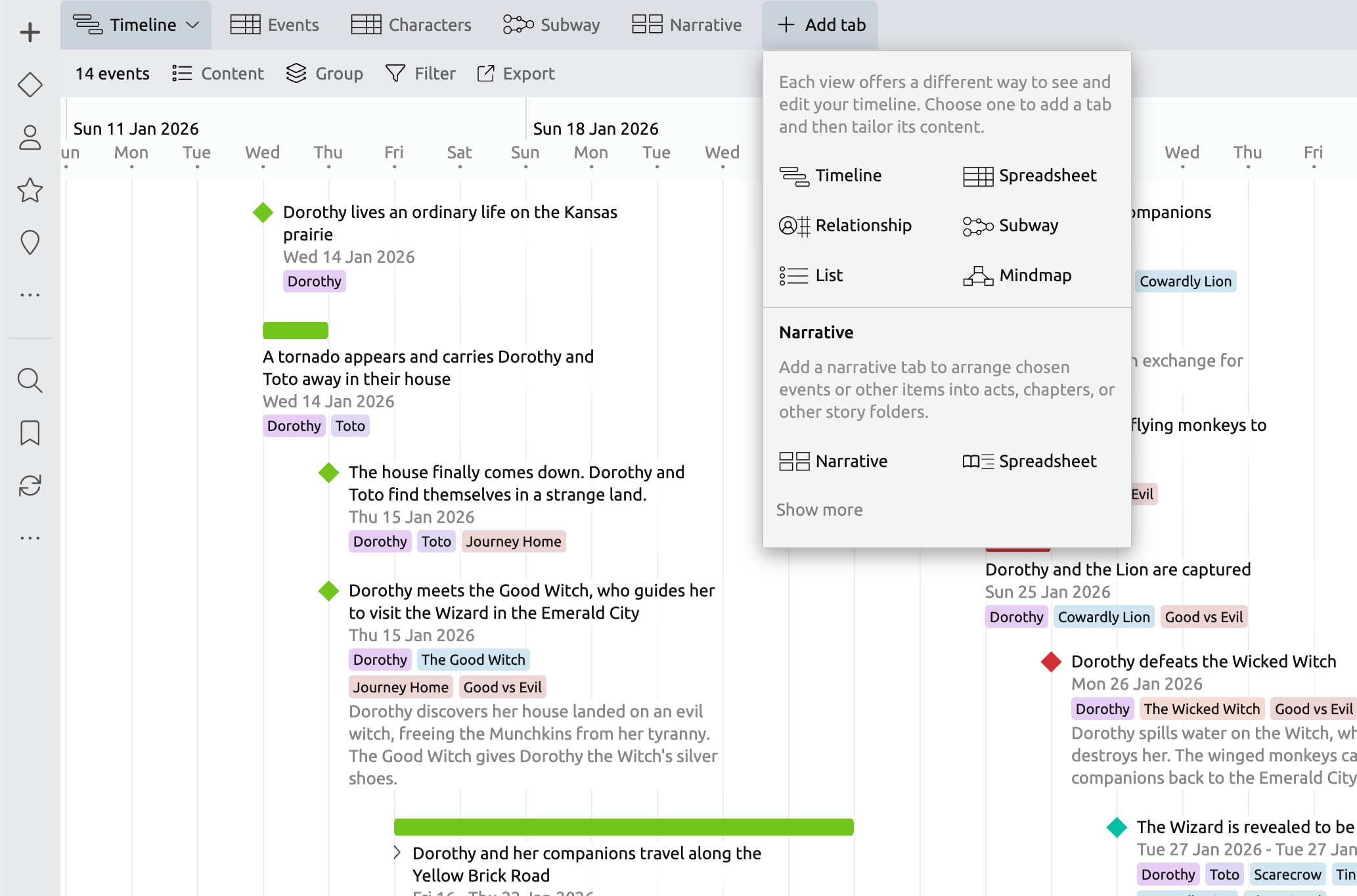Open the bookmark icon in sidebar
This screenshot has width=1357, height=896.
(30, 433)
